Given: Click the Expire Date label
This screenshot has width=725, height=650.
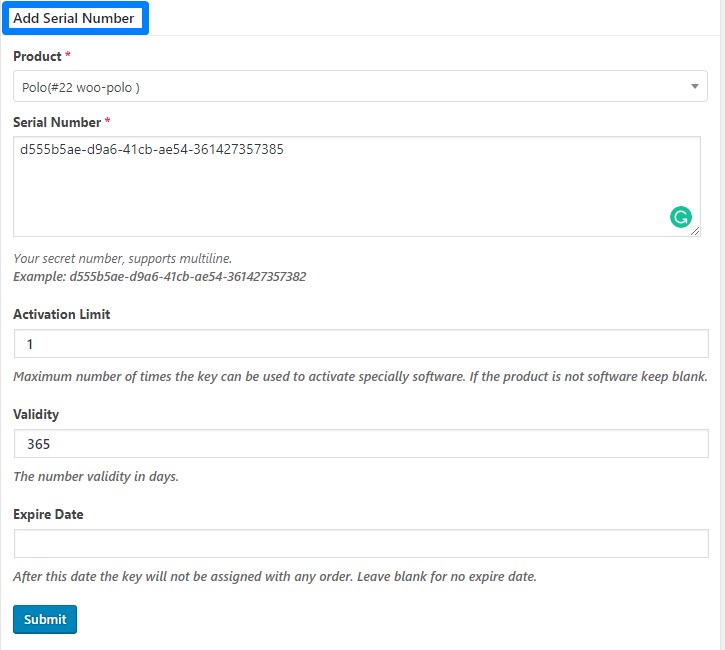Looking at the screenshot, I should click(48, 515).
